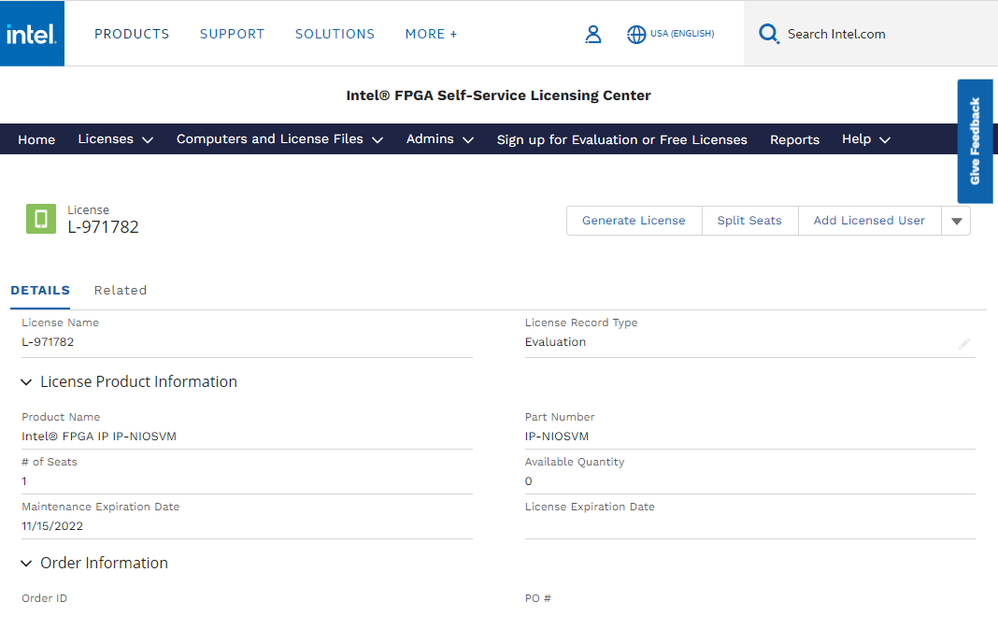Image resolution: width=998 pixels, height=617 pixels.
Task: Open the user account profile icon
Action: coord(593,34)
